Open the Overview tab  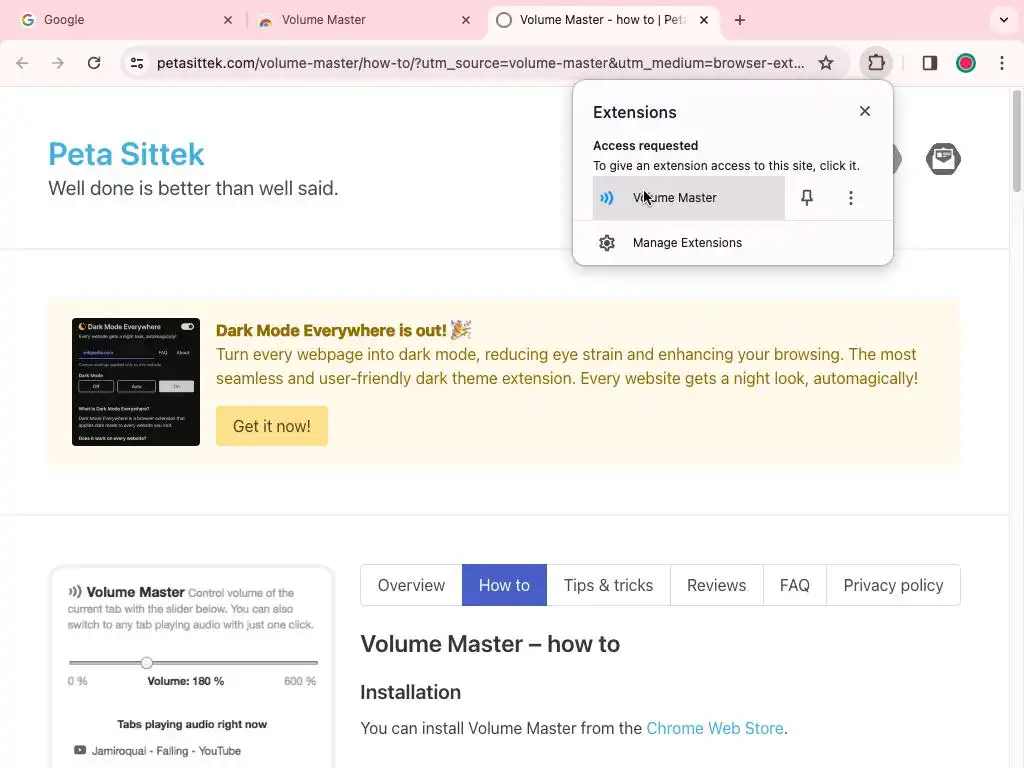[x=411, y=585]
